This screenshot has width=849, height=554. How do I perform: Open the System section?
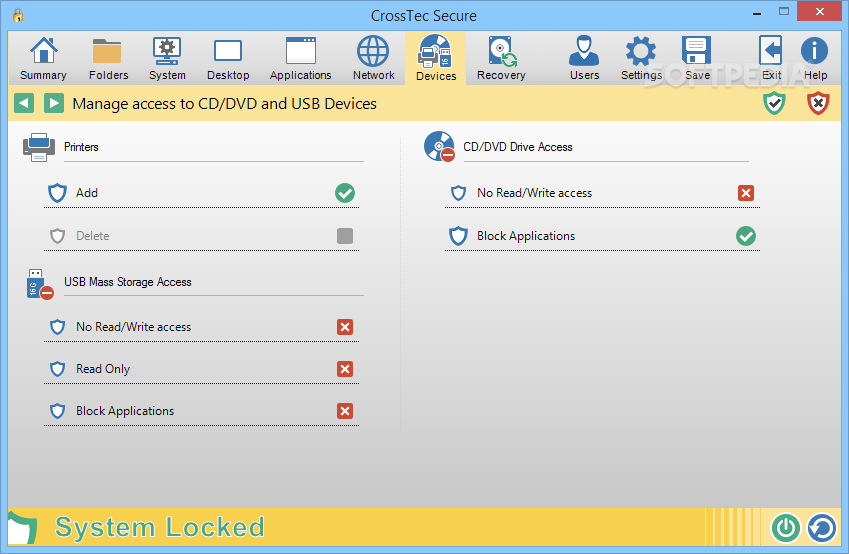[167, 58]
